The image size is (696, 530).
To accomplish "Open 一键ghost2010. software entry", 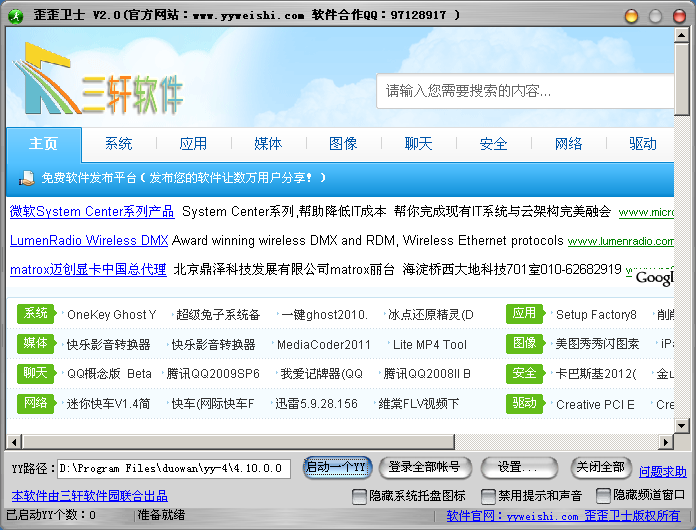I will tap(324, 315).
